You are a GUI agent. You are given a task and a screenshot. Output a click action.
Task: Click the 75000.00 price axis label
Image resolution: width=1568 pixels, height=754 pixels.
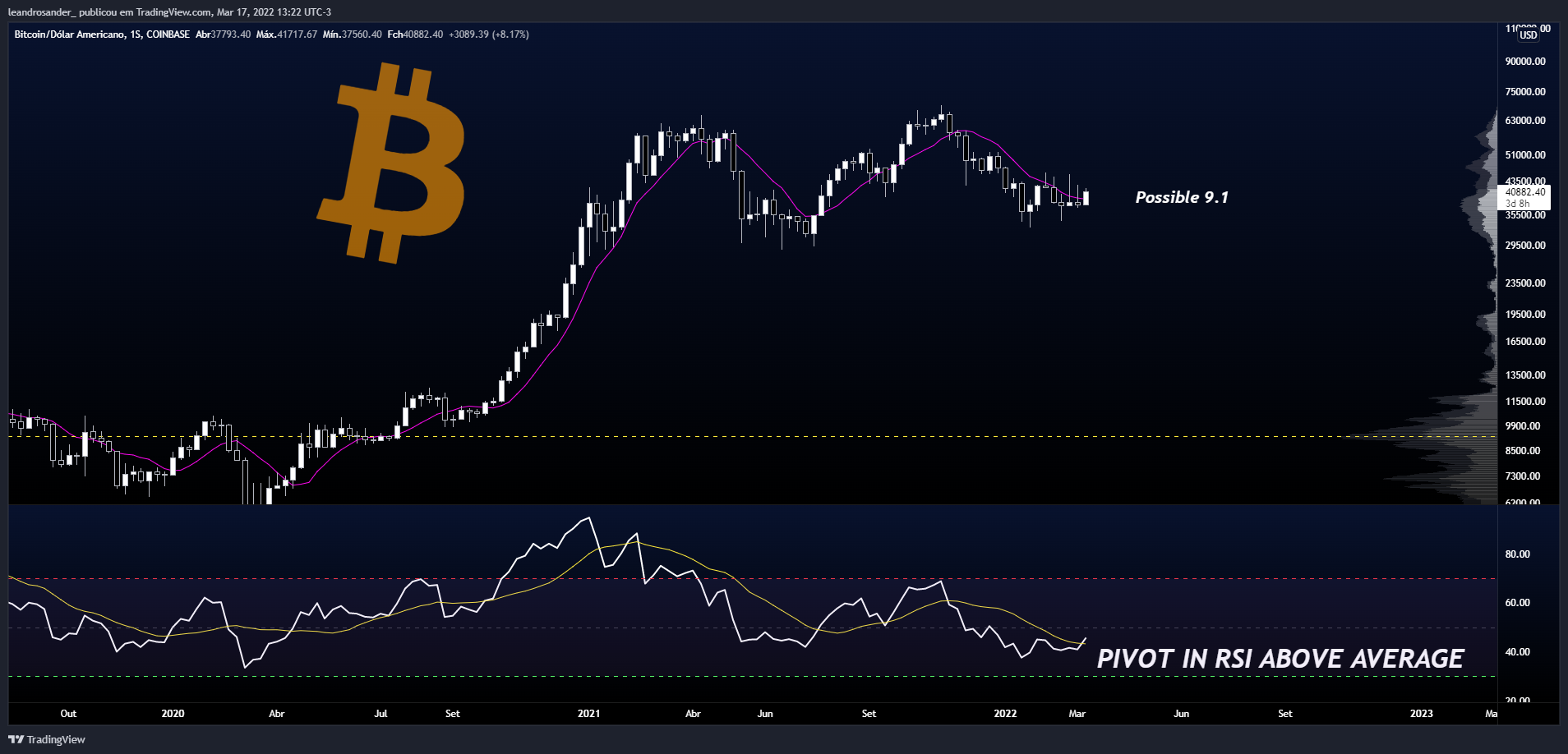tap(1525, 92)
